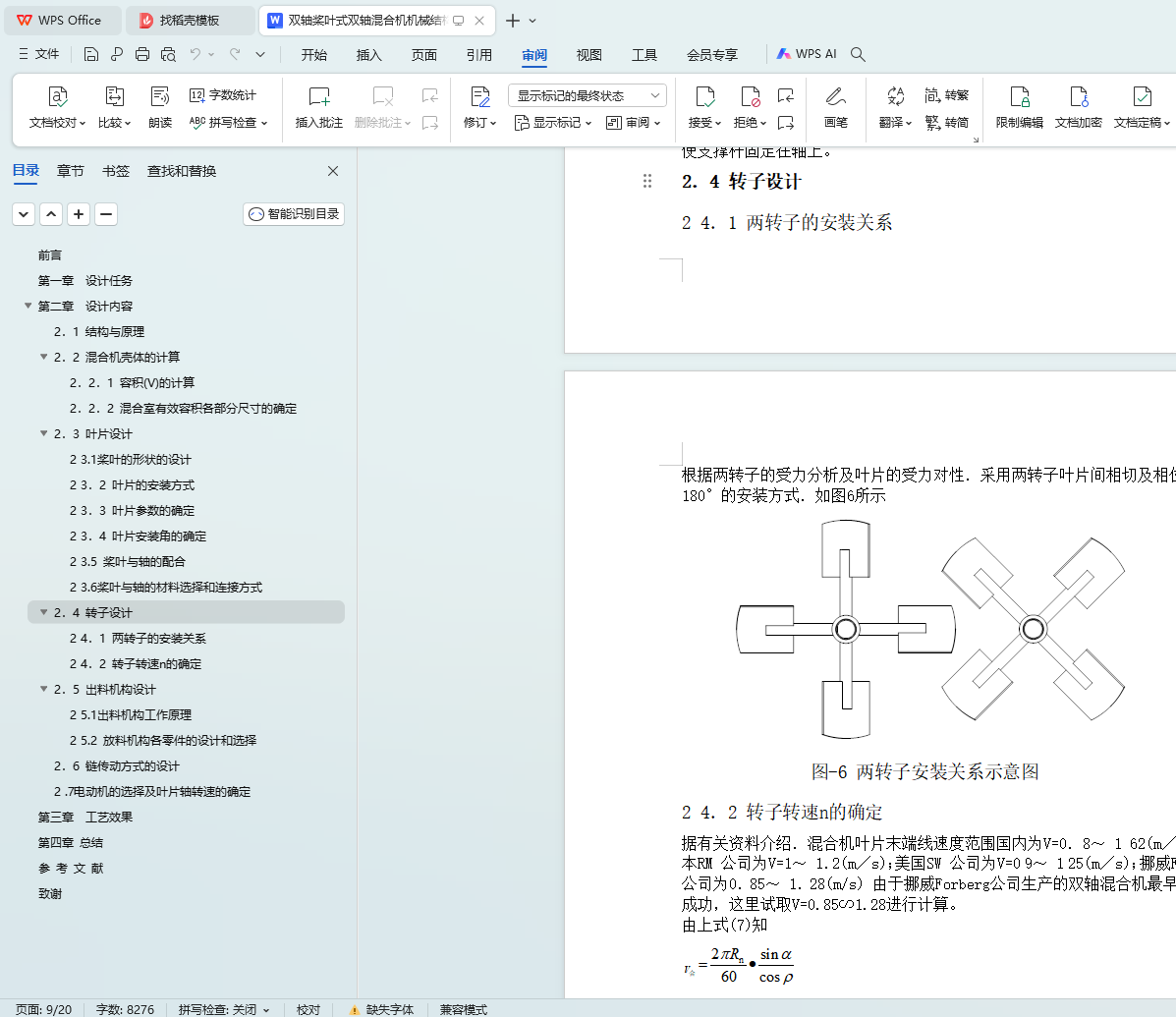1176x1017 pixels.
Task: Click the 智能识别目录 smart outline button
Action: click(294, 214)
